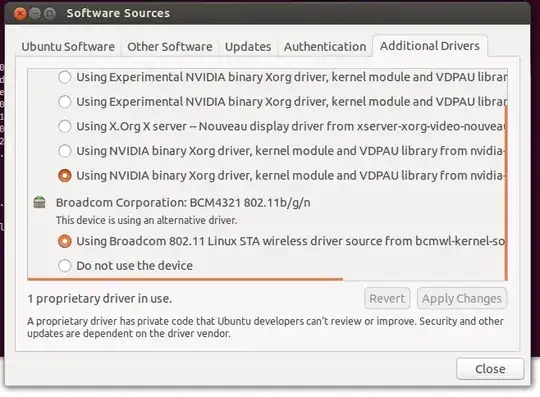This screenshot has height=397, width=540.
Task: Select the Authentication tab
Action: pyautogui.click(x=325, y=46)
